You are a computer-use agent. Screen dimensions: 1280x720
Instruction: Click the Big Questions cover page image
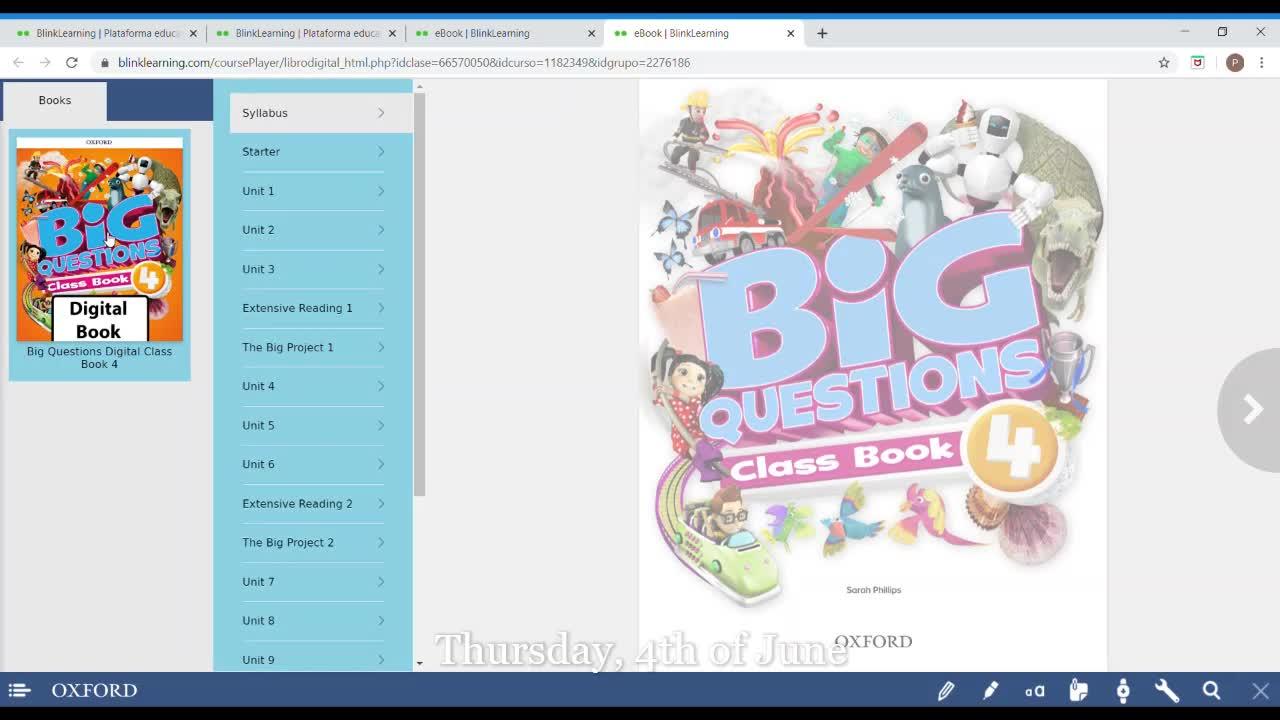873,375
